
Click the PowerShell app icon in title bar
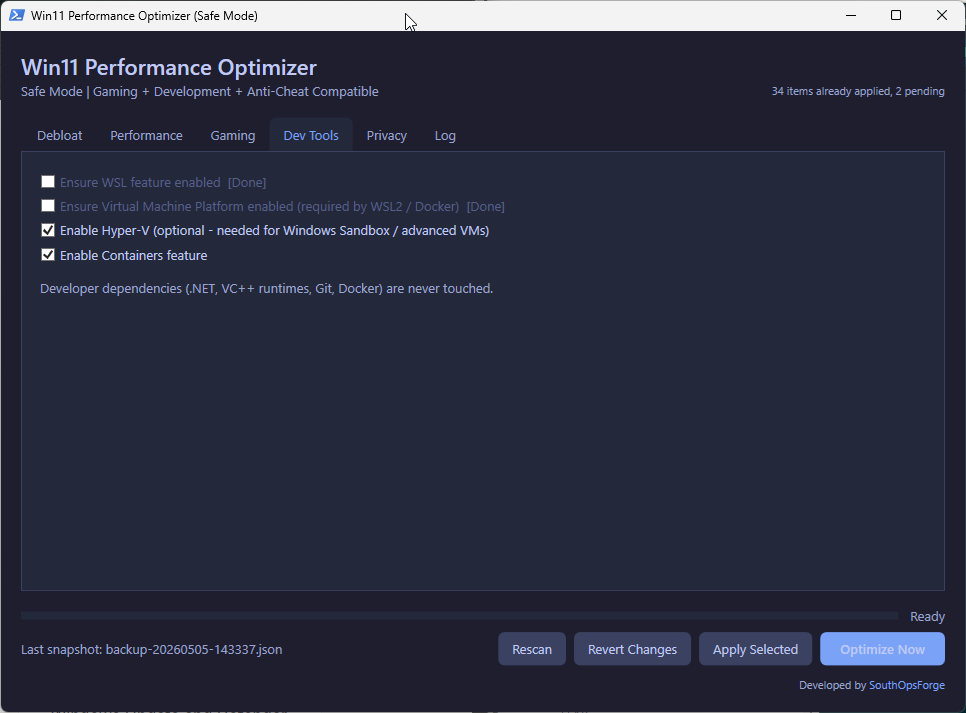17,15
